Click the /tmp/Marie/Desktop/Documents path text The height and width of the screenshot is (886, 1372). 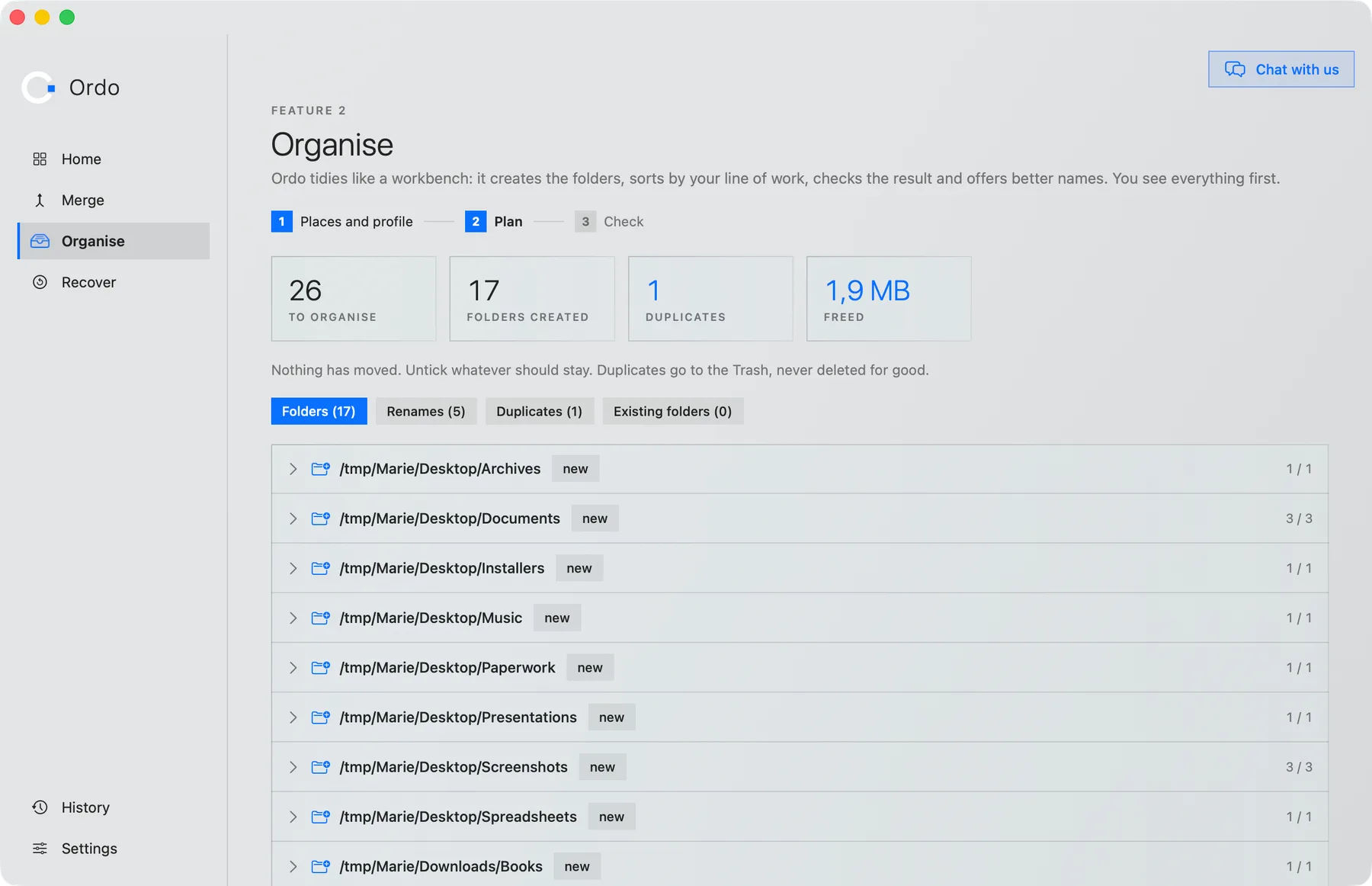click(450, 518)
